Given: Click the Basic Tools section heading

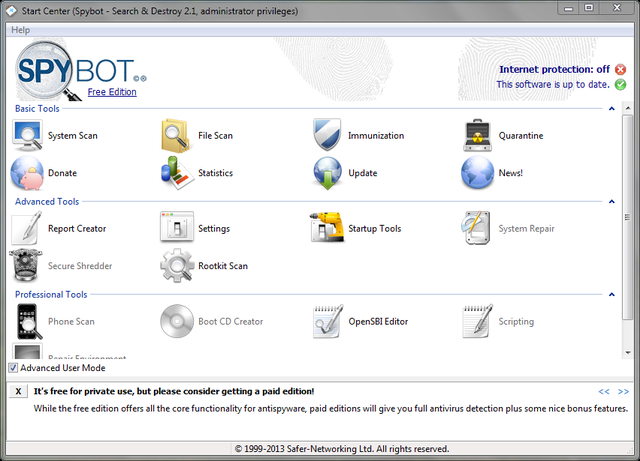Looking at the screenshot, I should point(37,109).
